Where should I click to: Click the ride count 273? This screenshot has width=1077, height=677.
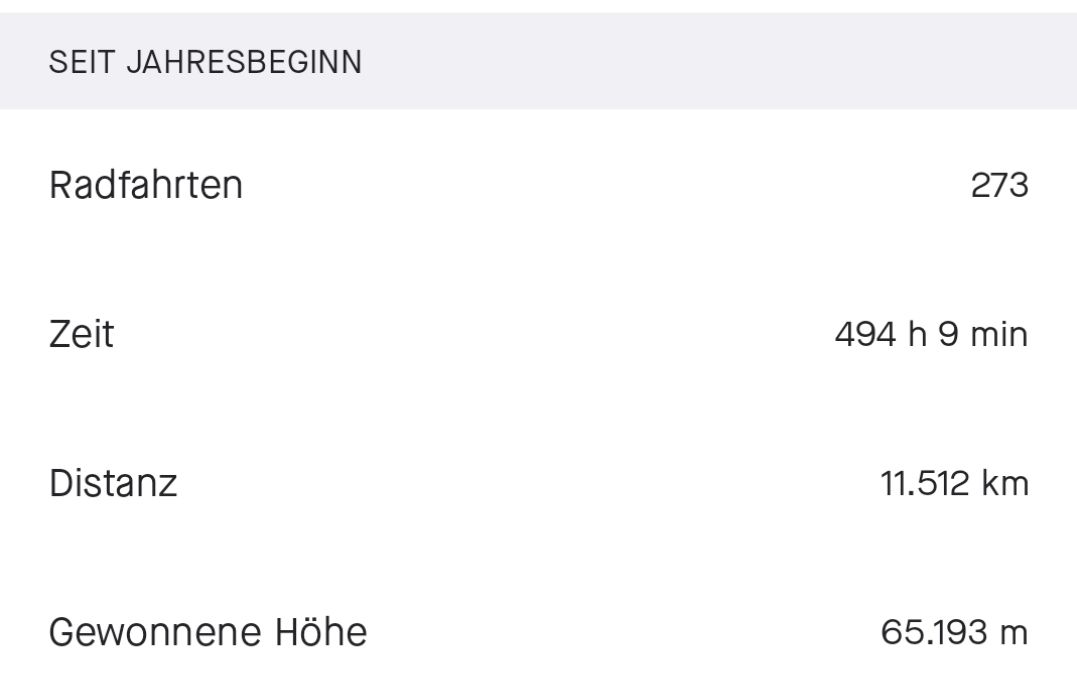click(x=999, y=186)
